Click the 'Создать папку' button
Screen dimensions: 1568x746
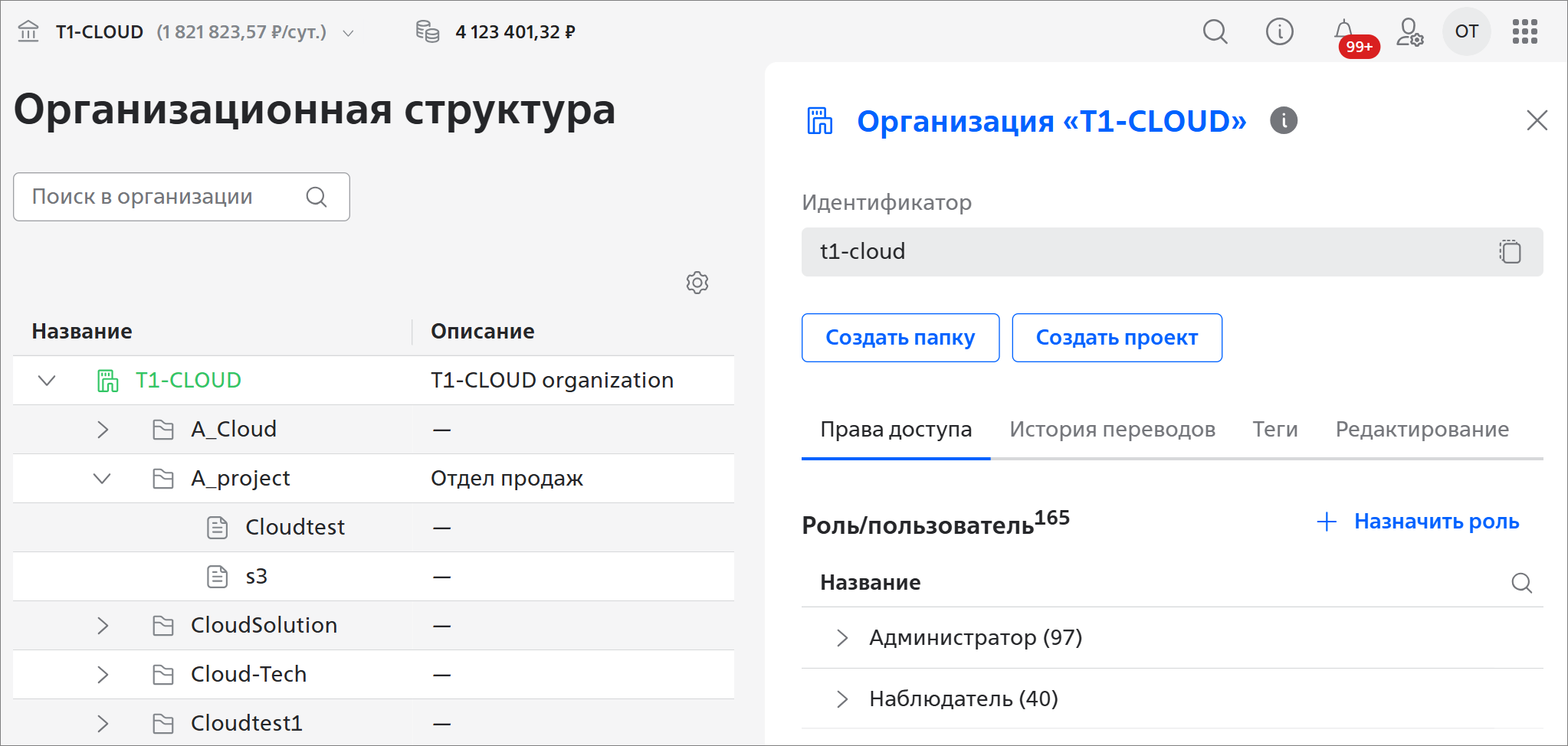click(900, 338)
